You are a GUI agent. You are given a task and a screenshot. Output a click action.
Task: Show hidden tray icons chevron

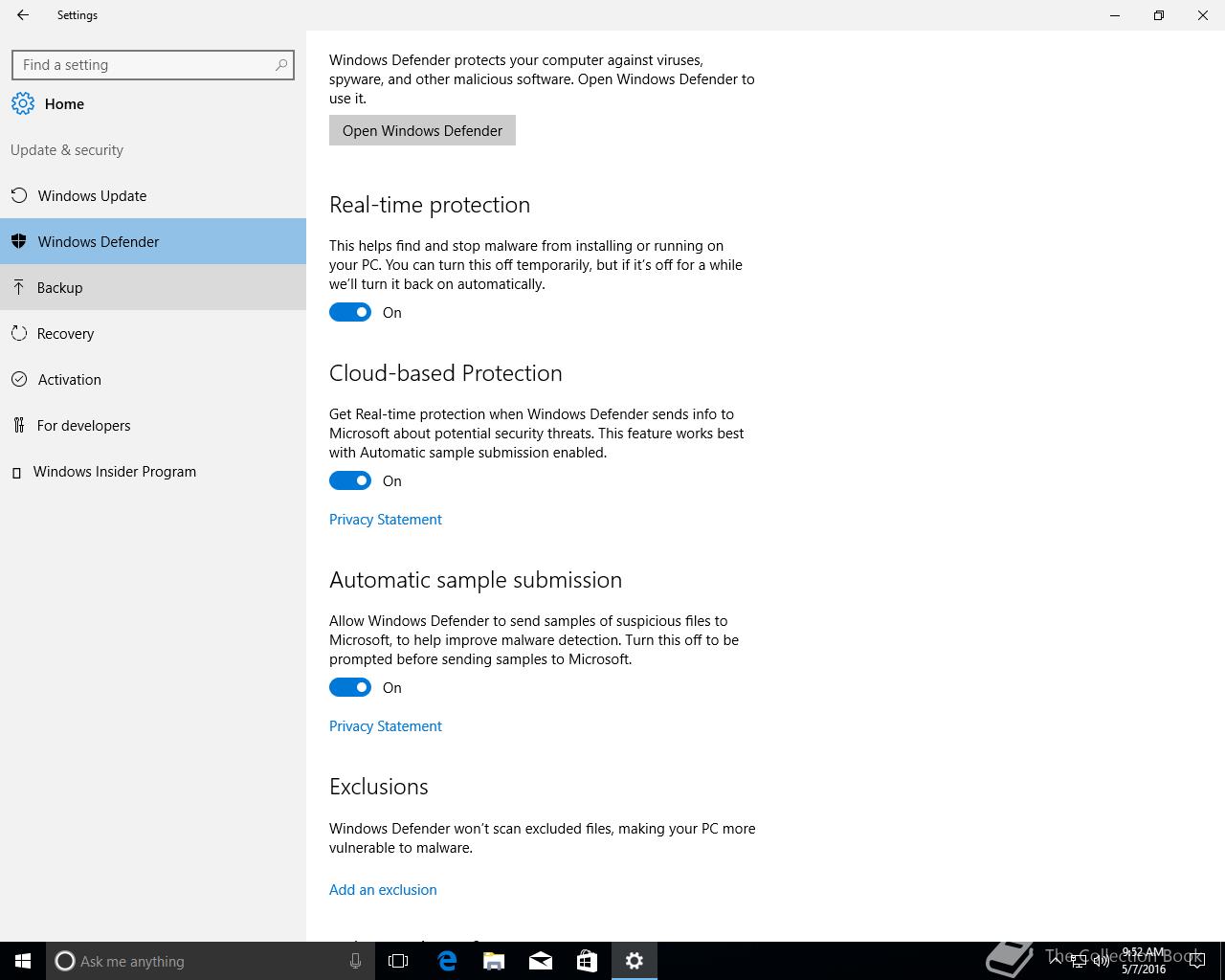[x=1055, y=961]
